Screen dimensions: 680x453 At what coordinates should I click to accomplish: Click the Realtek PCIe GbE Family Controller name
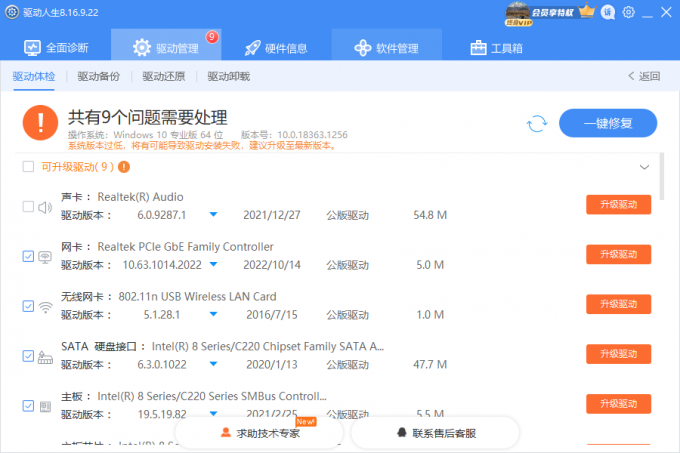click(186, 247)
